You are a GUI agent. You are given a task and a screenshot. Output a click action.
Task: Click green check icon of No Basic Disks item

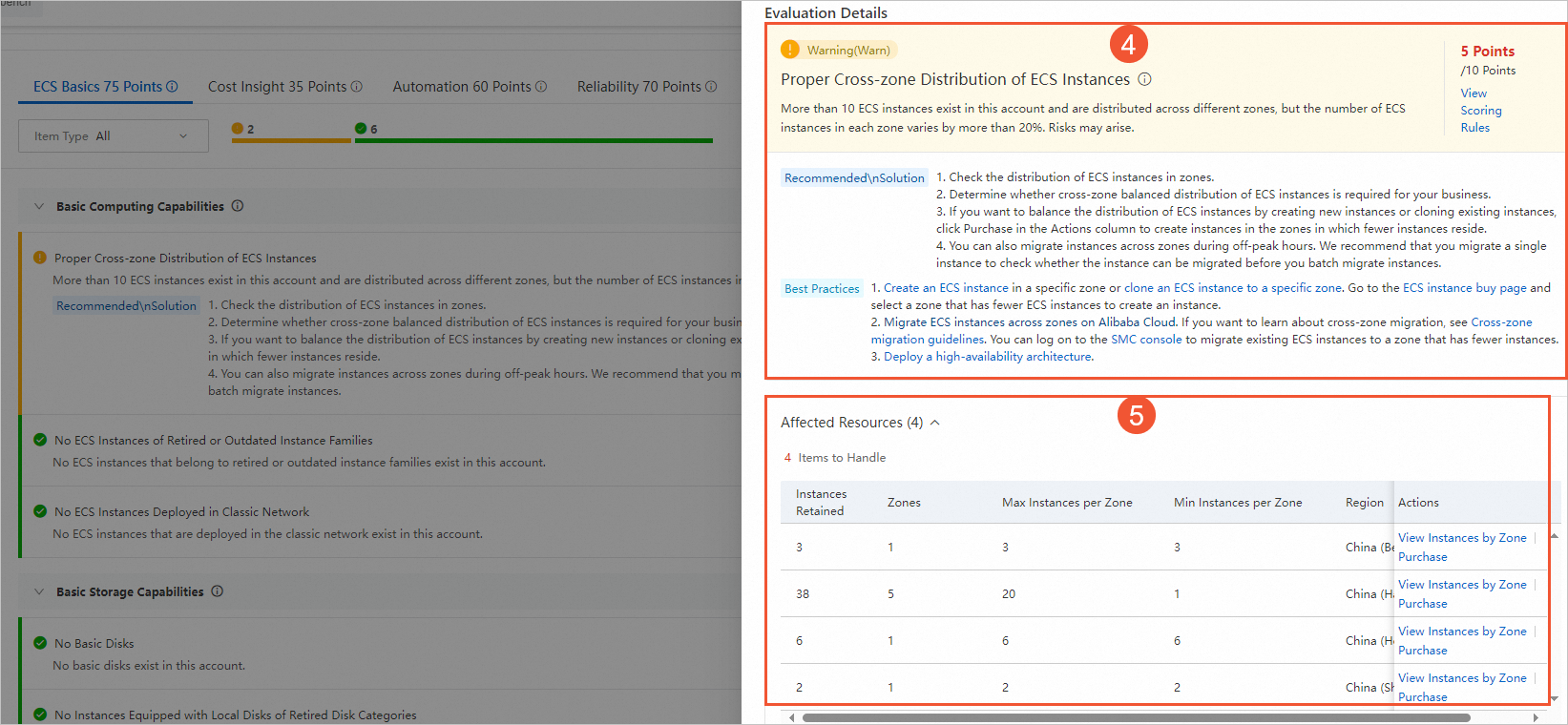coord(40,643)
